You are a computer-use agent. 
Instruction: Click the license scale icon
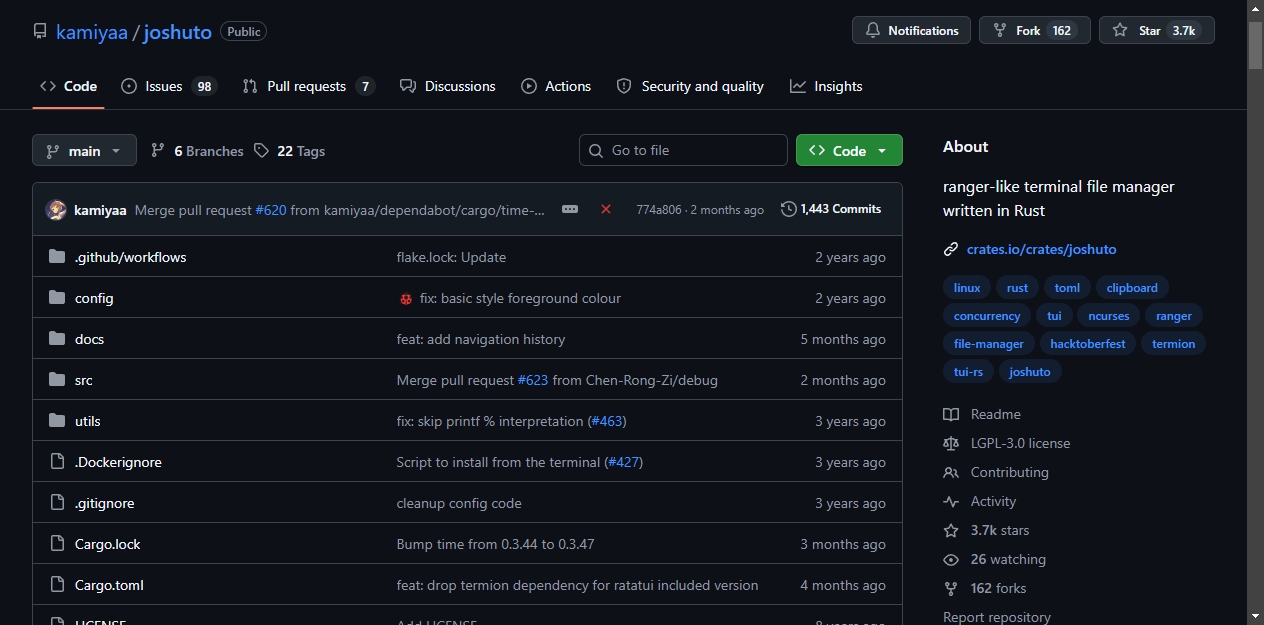tap(951, 443)
